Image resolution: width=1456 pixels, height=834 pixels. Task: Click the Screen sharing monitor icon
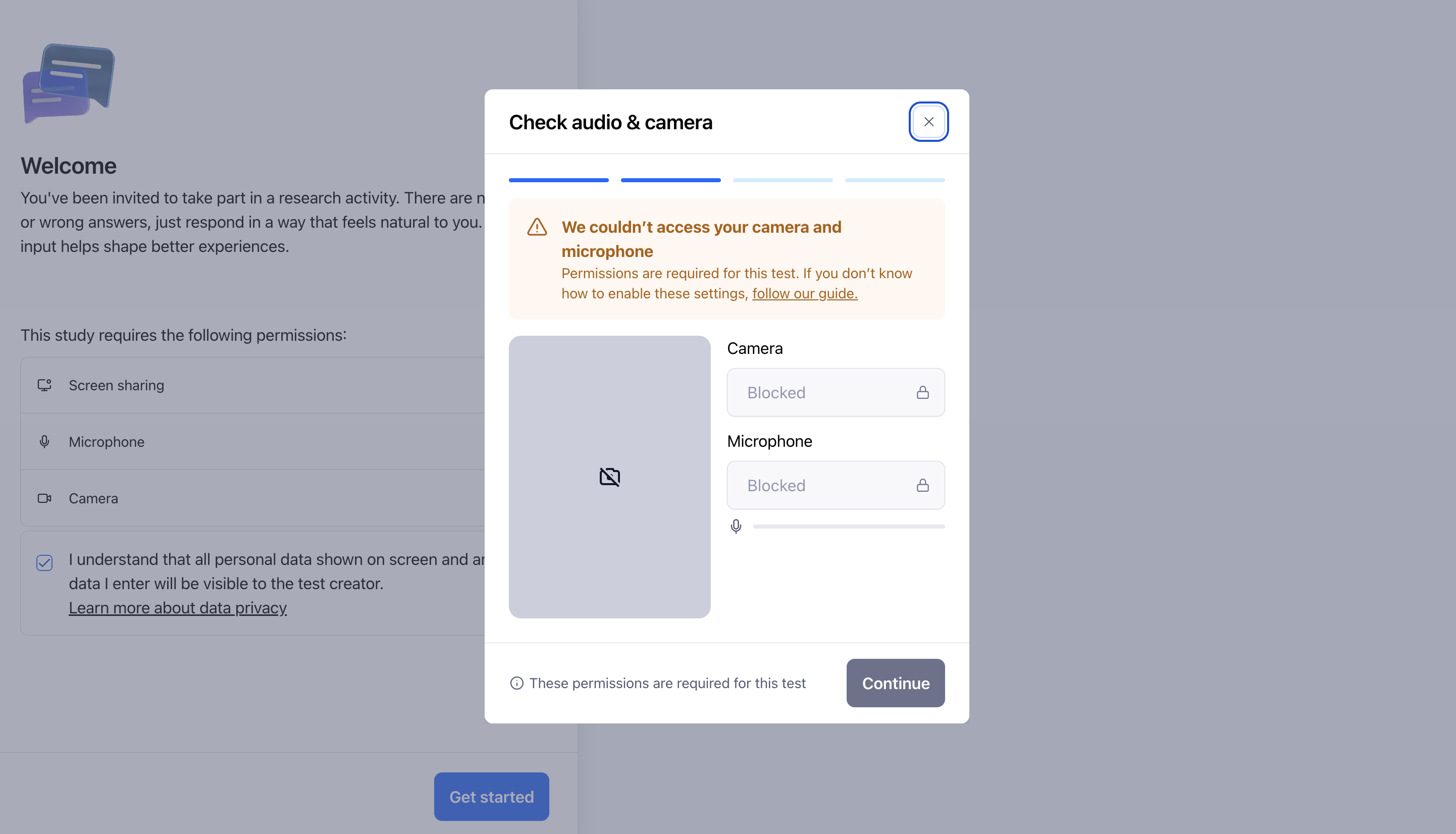tap(44, 385)
